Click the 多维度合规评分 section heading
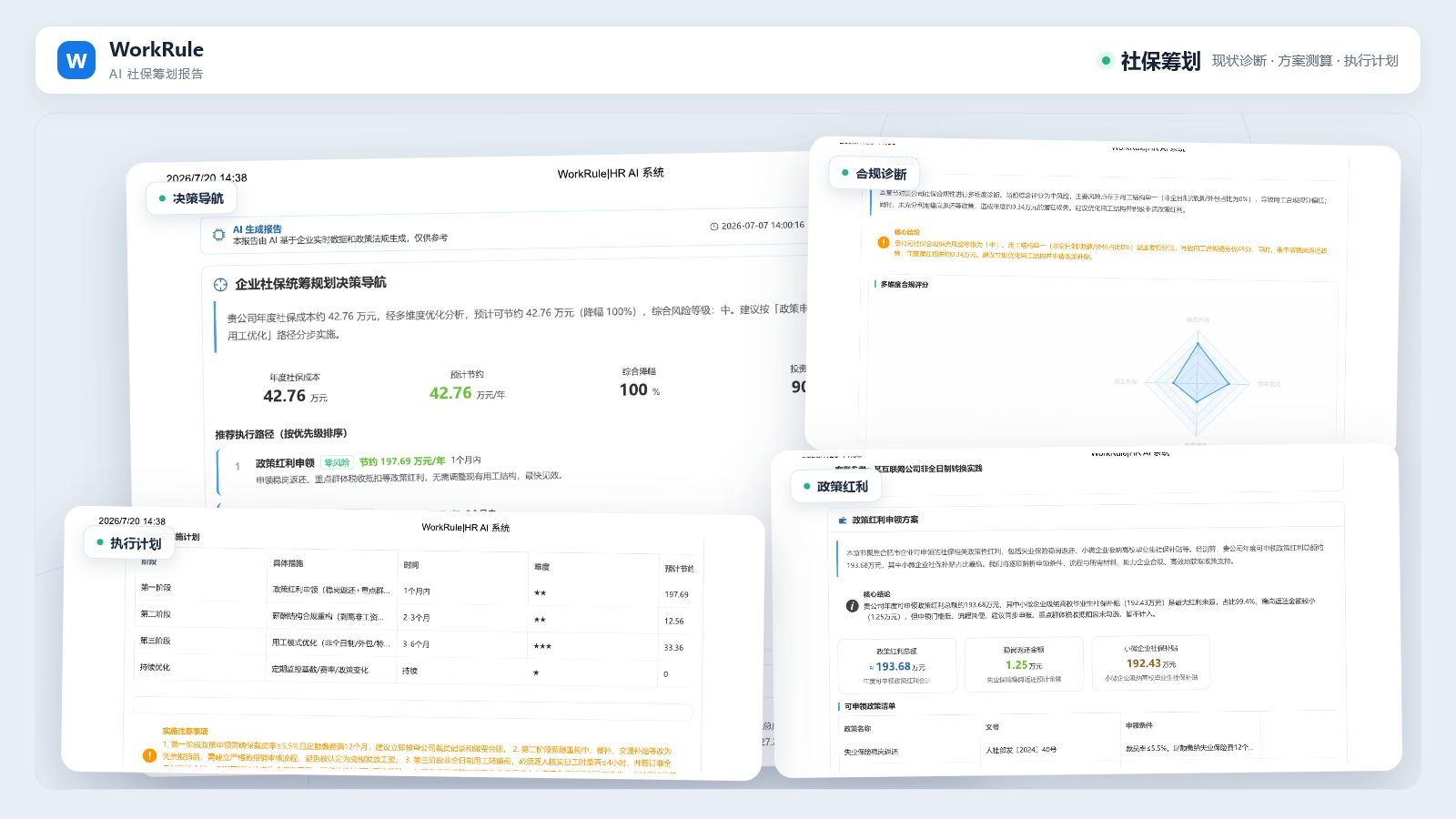Image resolution: width=1456 pixels, height=819 pixels. click(905, 285)
